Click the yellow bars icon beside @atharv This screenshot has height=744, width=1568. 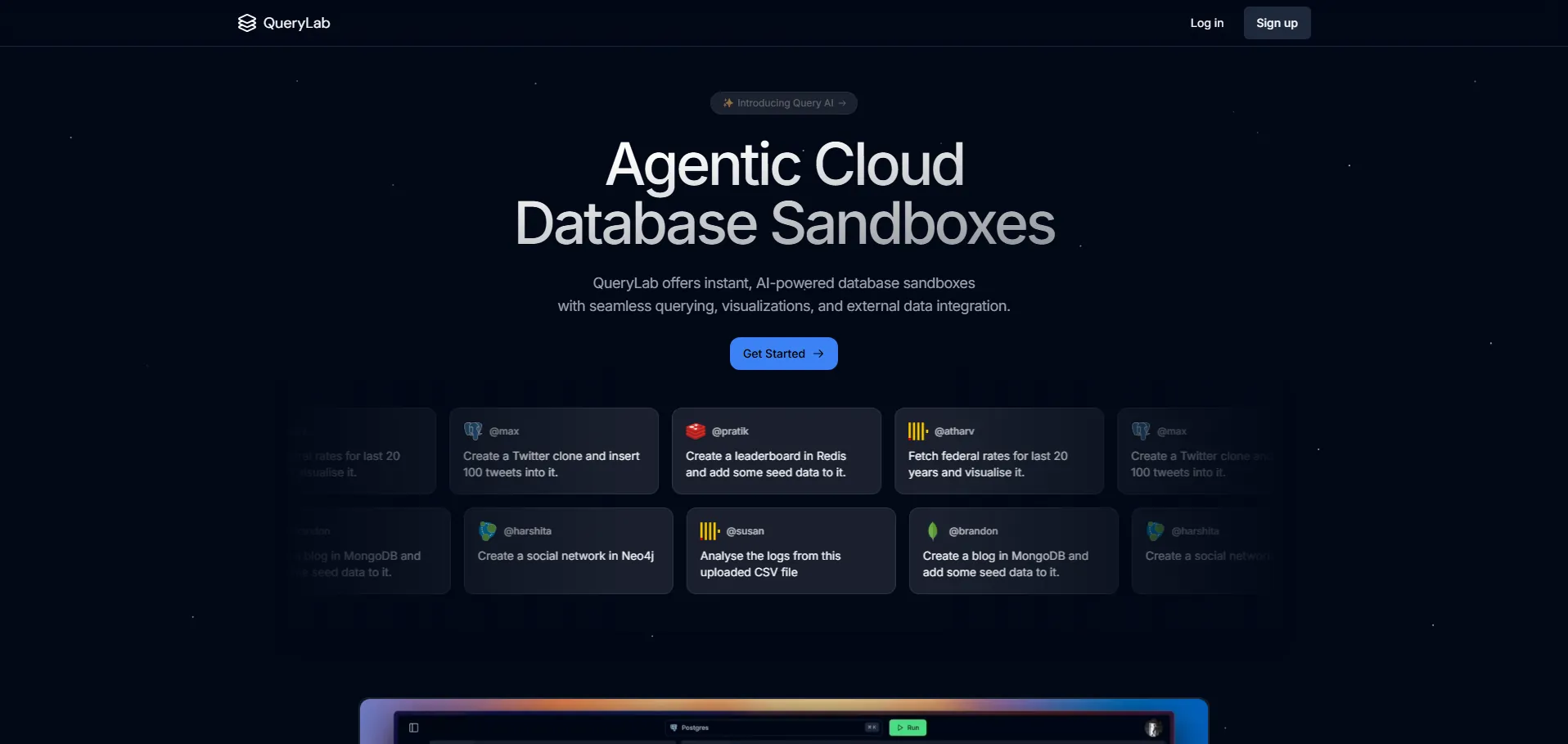coord(917,431)
